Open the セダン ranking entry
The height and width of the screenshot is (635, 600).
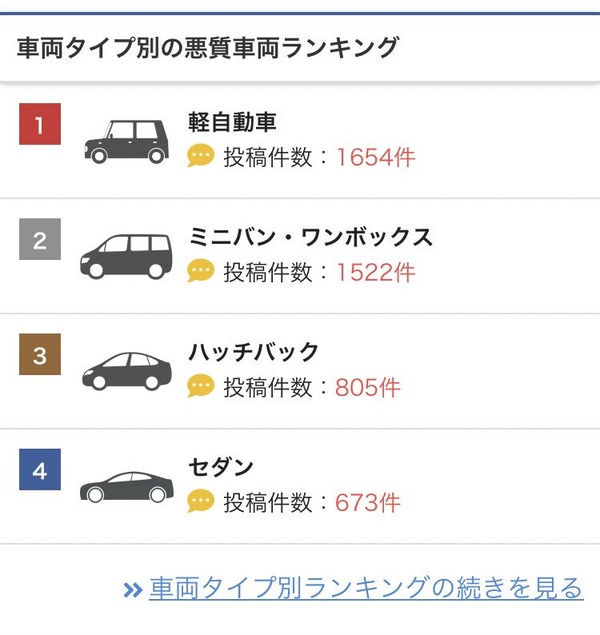coord(221,467)
